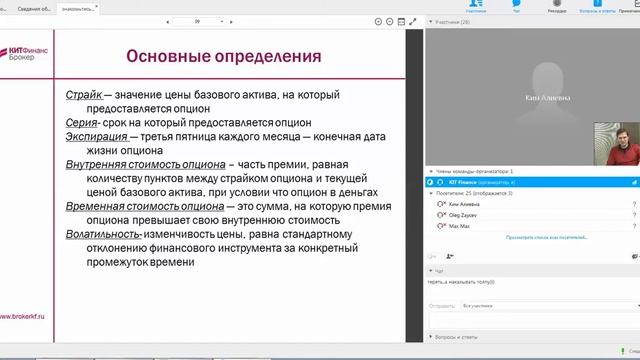Screen dimensions: 640x360
Task: Click the Рекордер (recorder) toolbar icon
Action: [x=557, y=6]
